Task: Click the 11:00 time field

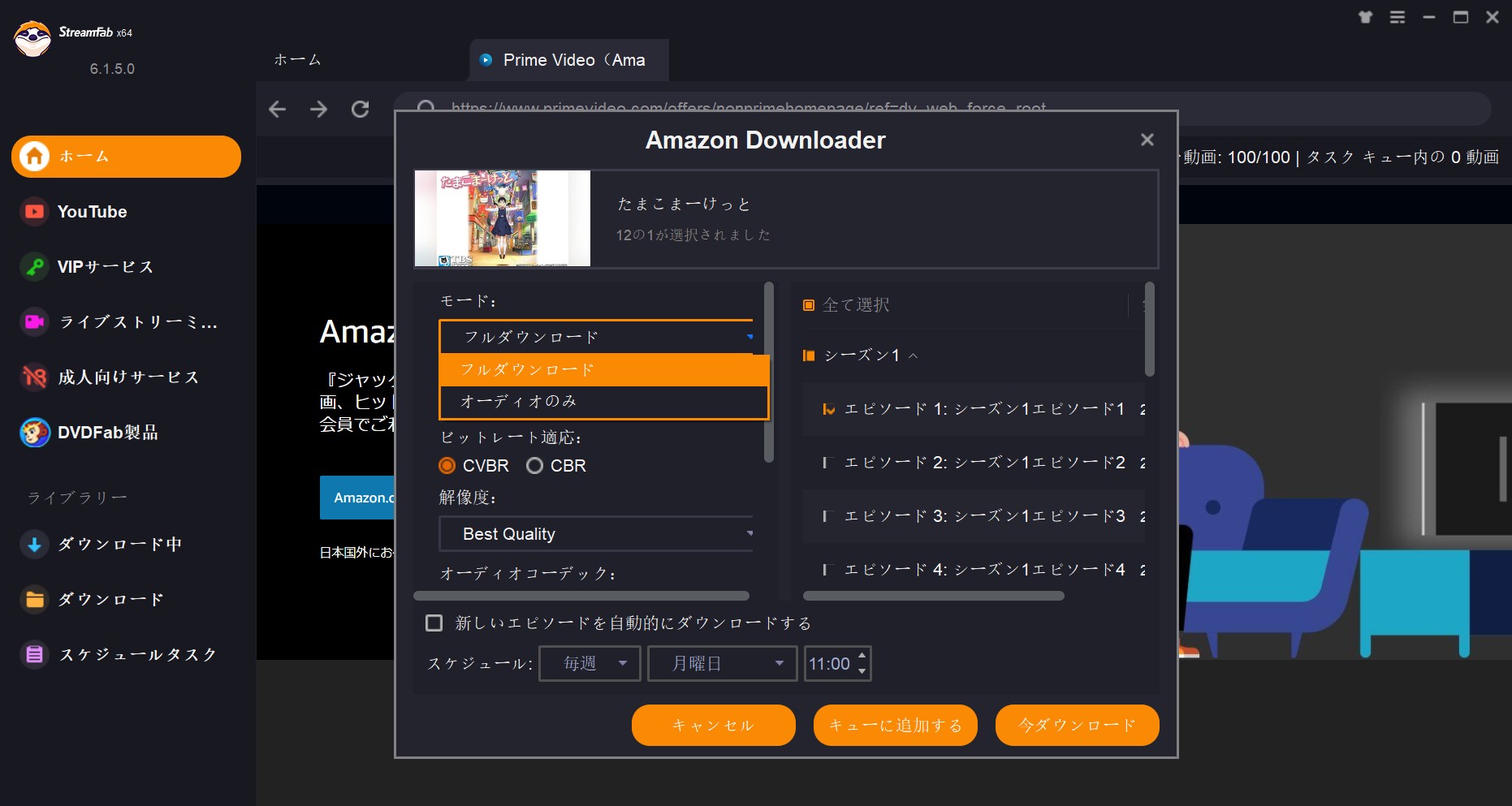Action: point(829,664)
